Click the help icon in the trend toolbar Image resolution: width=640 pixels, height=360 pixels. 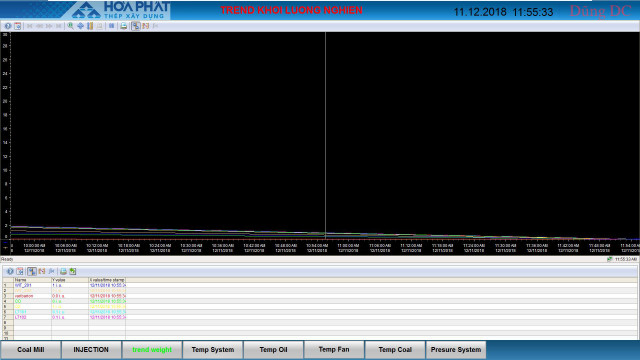tap(8, 26)
